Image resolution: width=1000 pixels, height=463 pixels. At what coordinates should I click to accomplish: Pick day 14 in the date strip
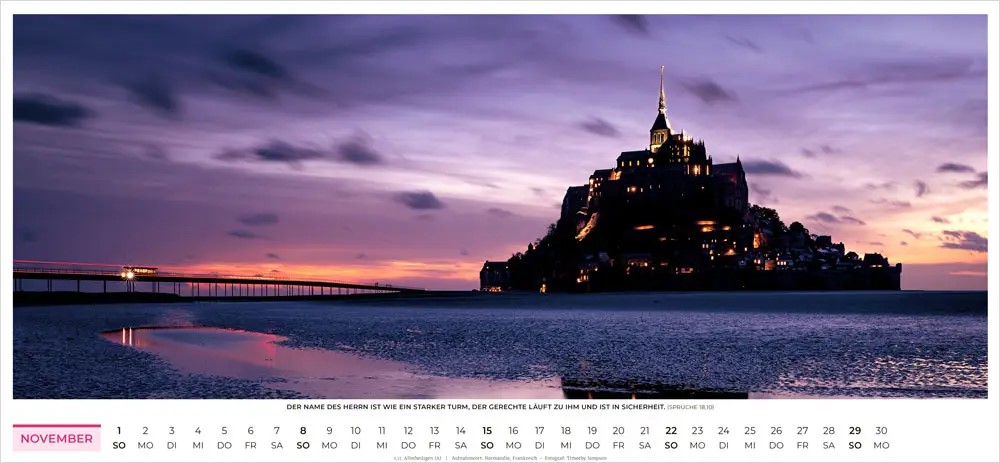(460, 430)
